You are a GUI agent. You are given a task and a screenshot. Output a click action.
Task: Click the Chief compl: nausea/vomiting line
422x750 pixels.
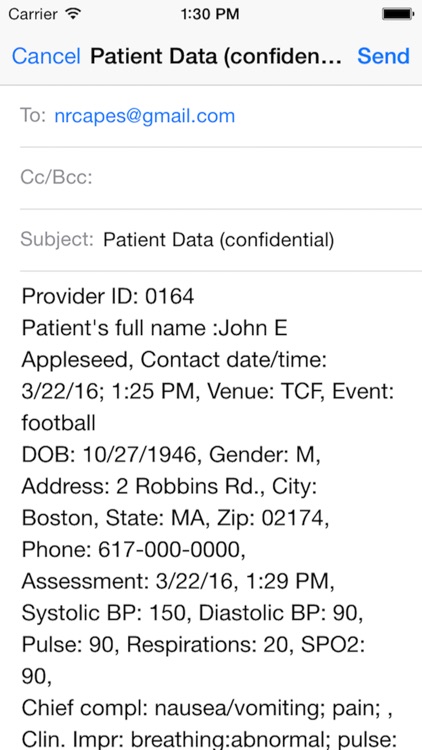(x=207, y=709)
